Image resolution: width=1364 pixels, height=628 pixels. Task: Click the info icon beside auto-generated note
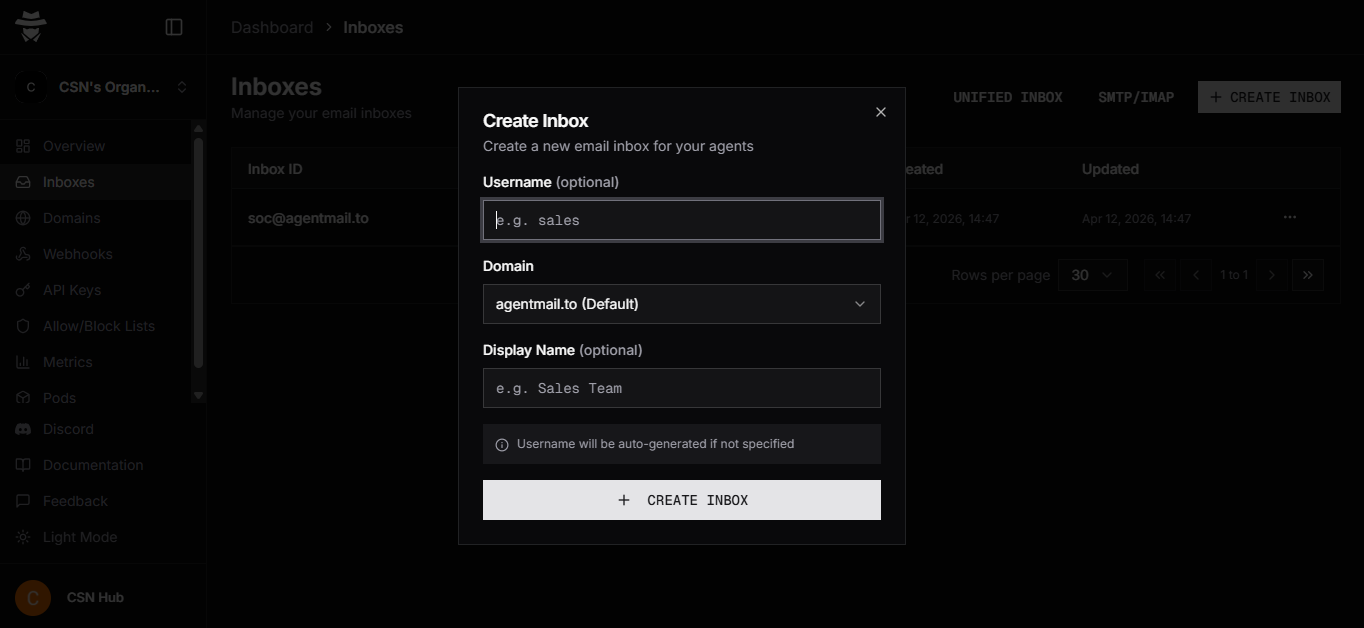pyautogui.click(x=502, y=445)
